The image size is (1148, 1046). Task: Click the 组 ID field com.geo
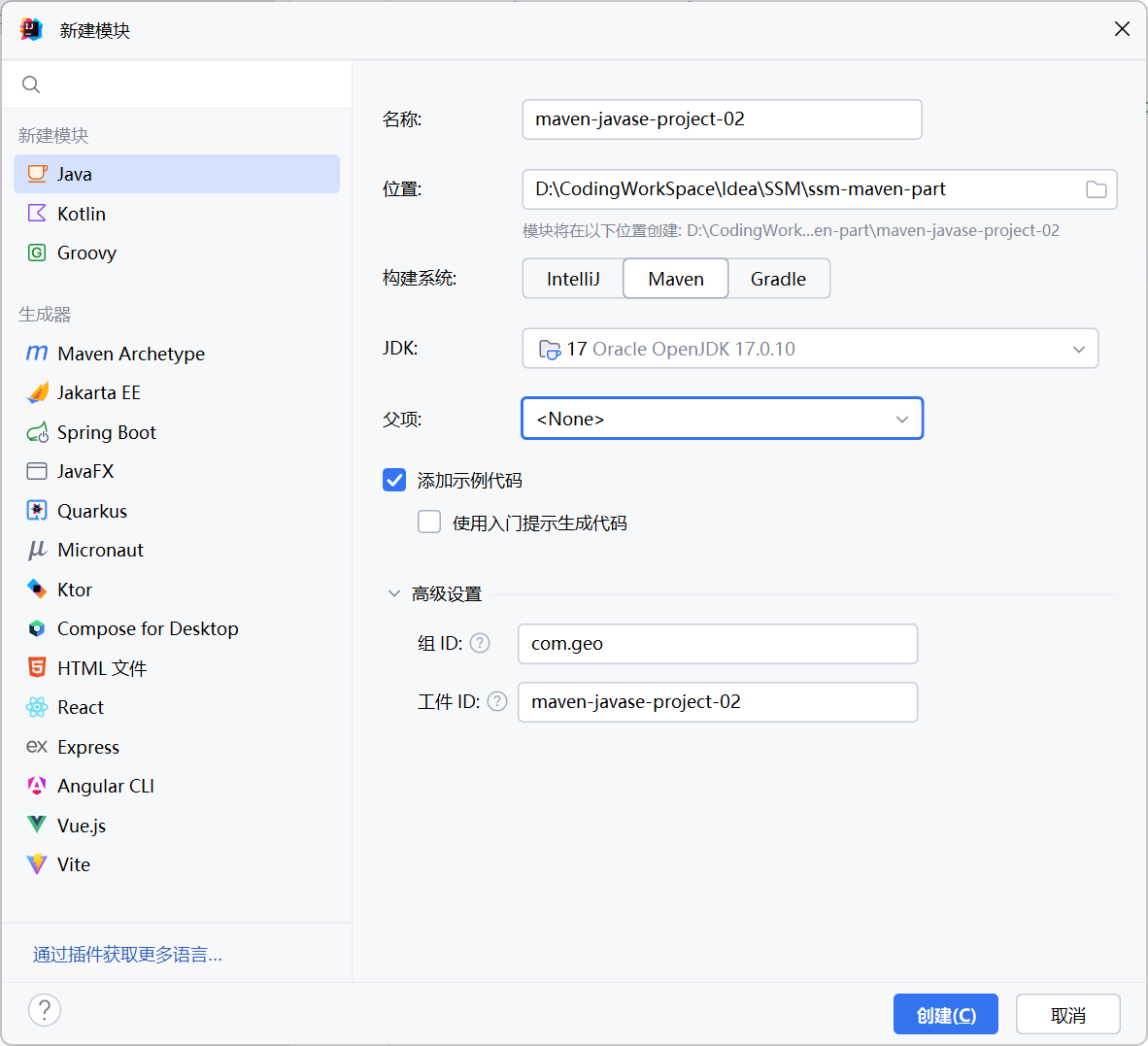tap(718, 643)
